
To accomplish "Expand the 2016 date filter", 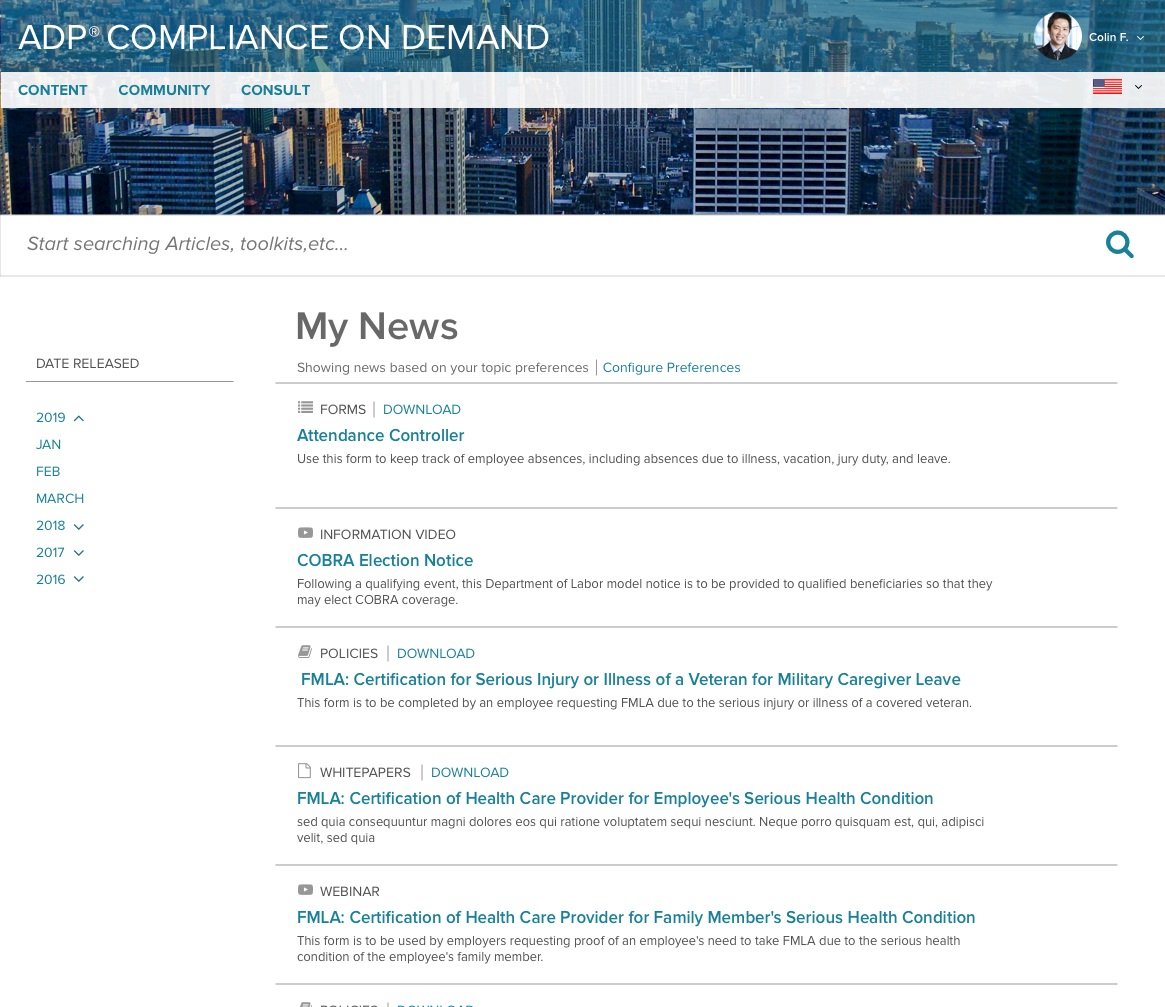I will pos(79,580).
